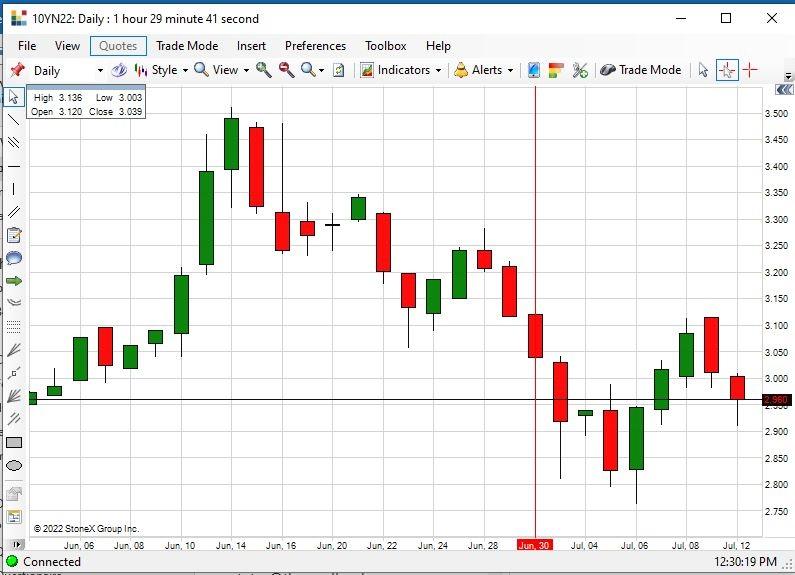Choose the green arrow marker tool
Screen dimensions: 795x575
coord(14,281)
